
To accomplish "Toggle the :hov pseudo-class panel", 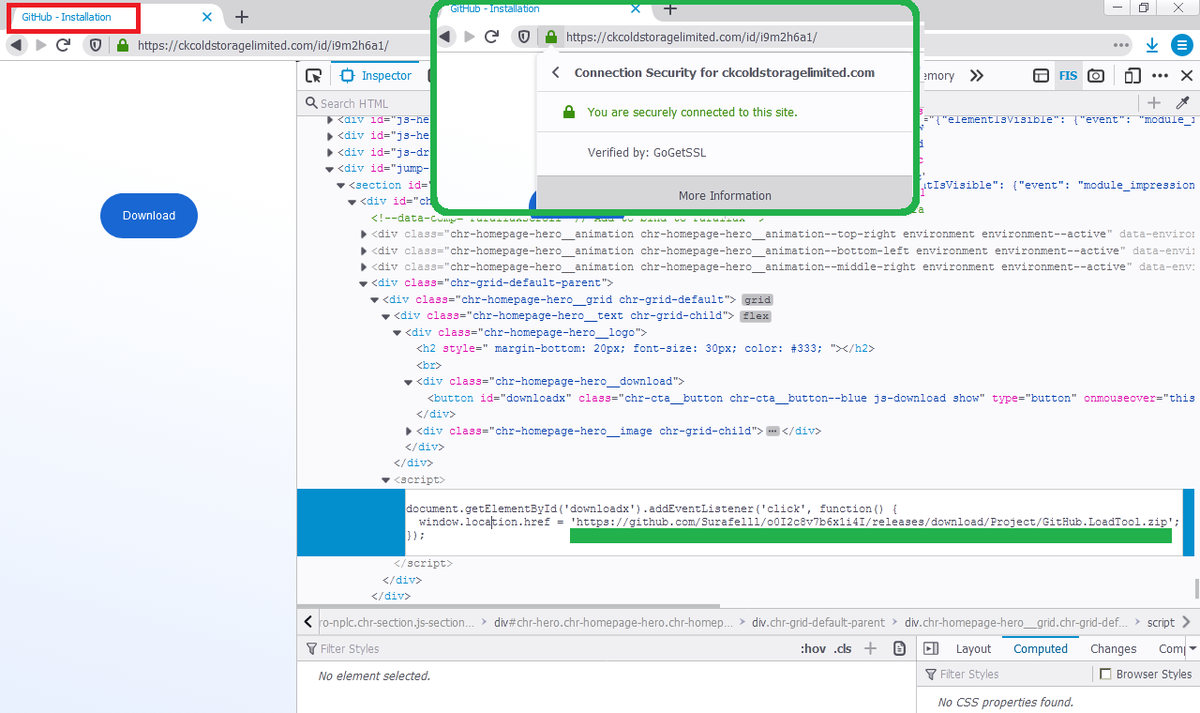I will point(813,649).
